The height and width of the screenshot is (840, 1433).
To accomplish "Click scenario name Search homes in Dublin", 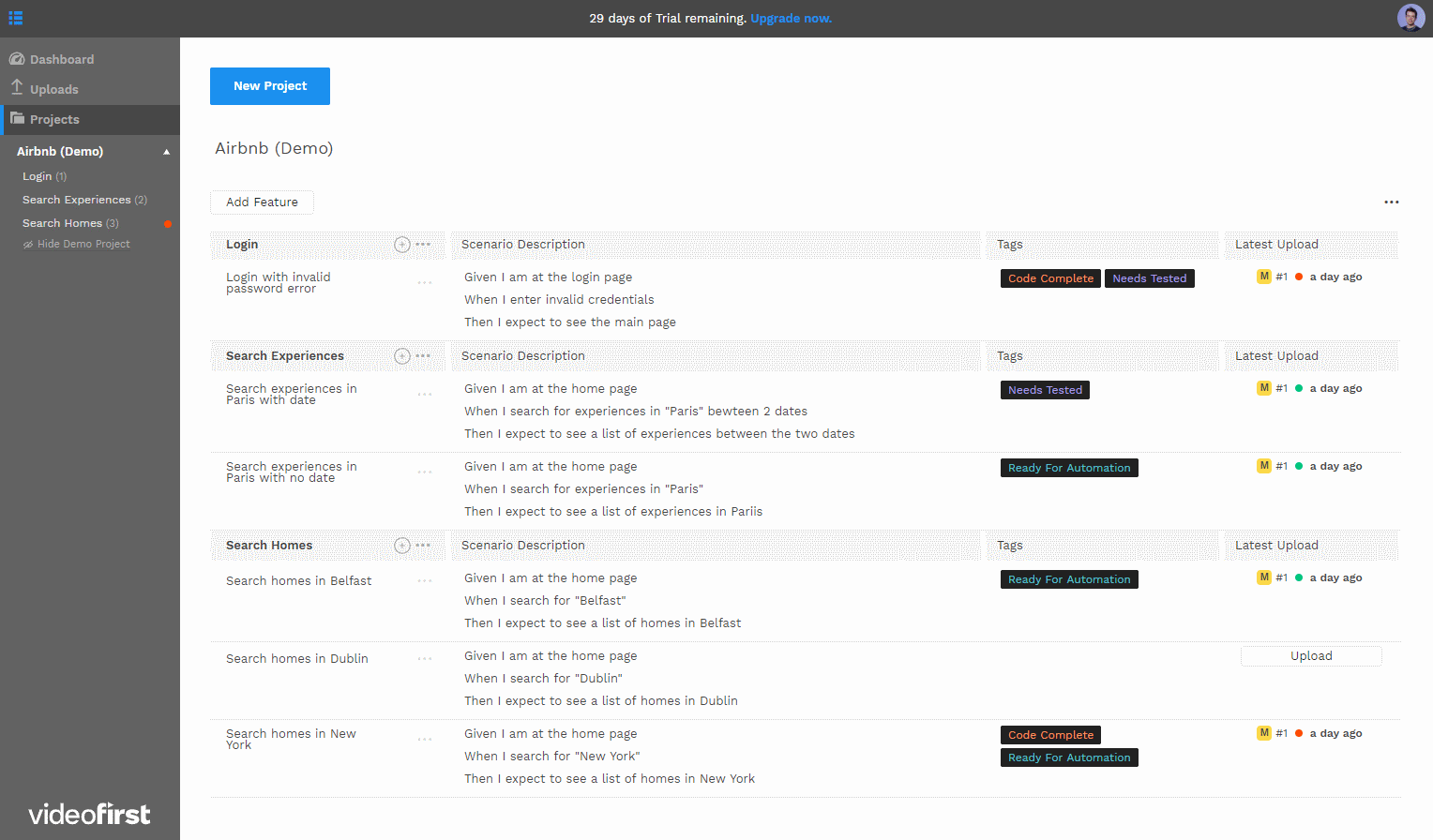I will click(297, 659).
